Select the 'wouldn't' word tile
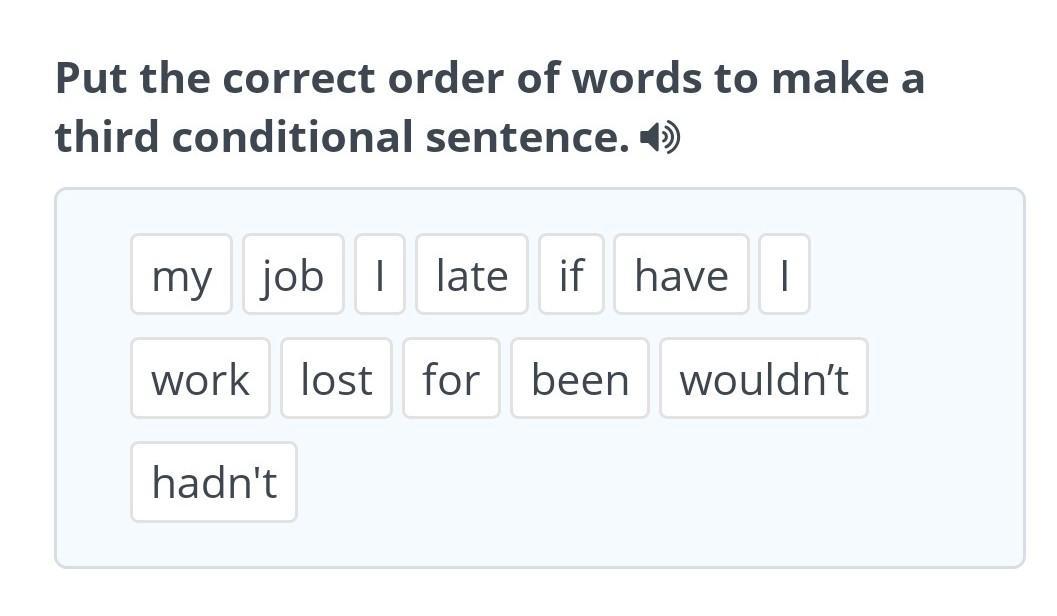Viewport: 1057px width, 616px height. click(764, 378)
